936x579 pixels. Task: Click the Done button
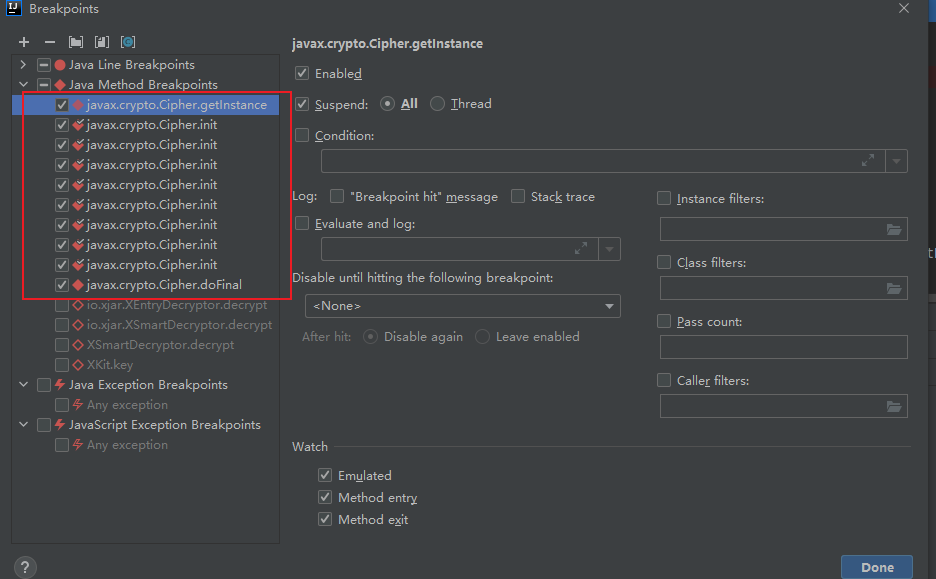pyautogui.click(x=876, y=567)
